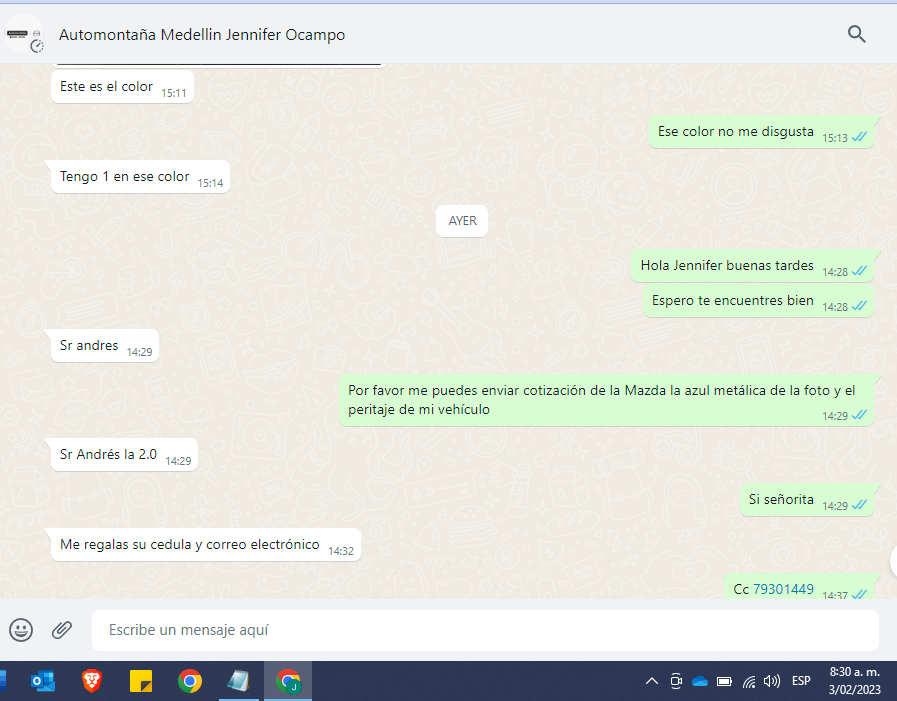Image resolution: width=897 pixels, height=701 pixels.
Task: Expand the hidden system tray icons chevron
Action: 652,681
